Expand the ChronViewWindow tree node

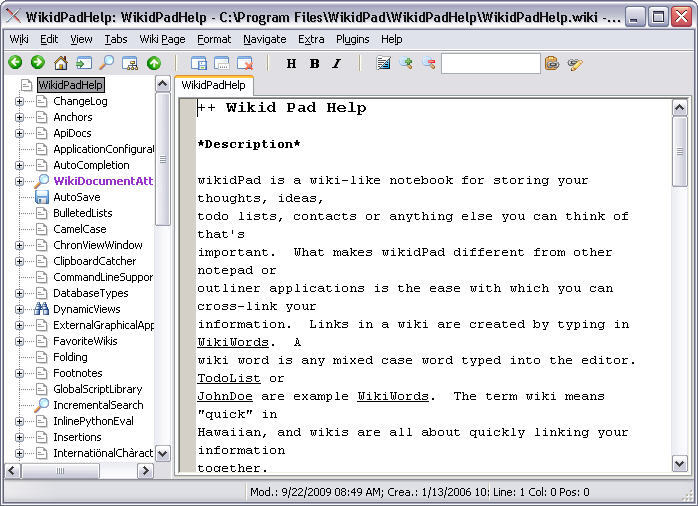tap(19, 245)
